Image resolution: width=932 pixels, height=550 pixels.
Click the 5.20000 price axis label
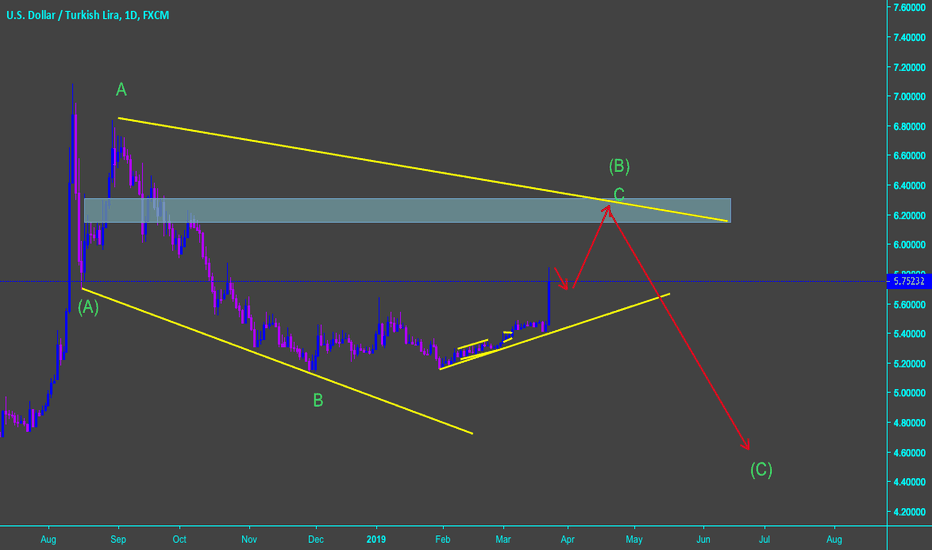click(x=909, y=363)
